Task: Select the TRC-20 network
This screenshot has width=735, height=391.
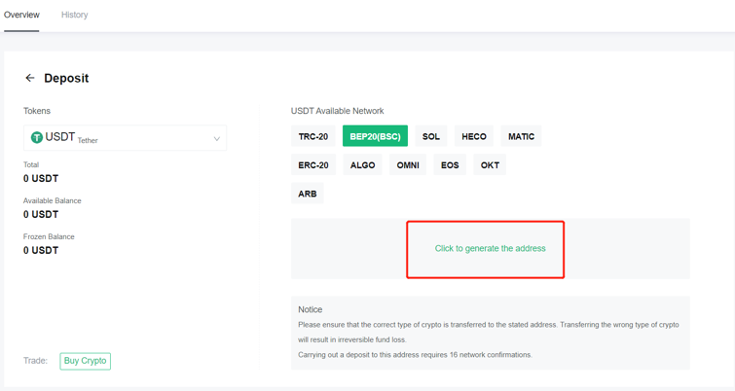Action: [313, 136]
